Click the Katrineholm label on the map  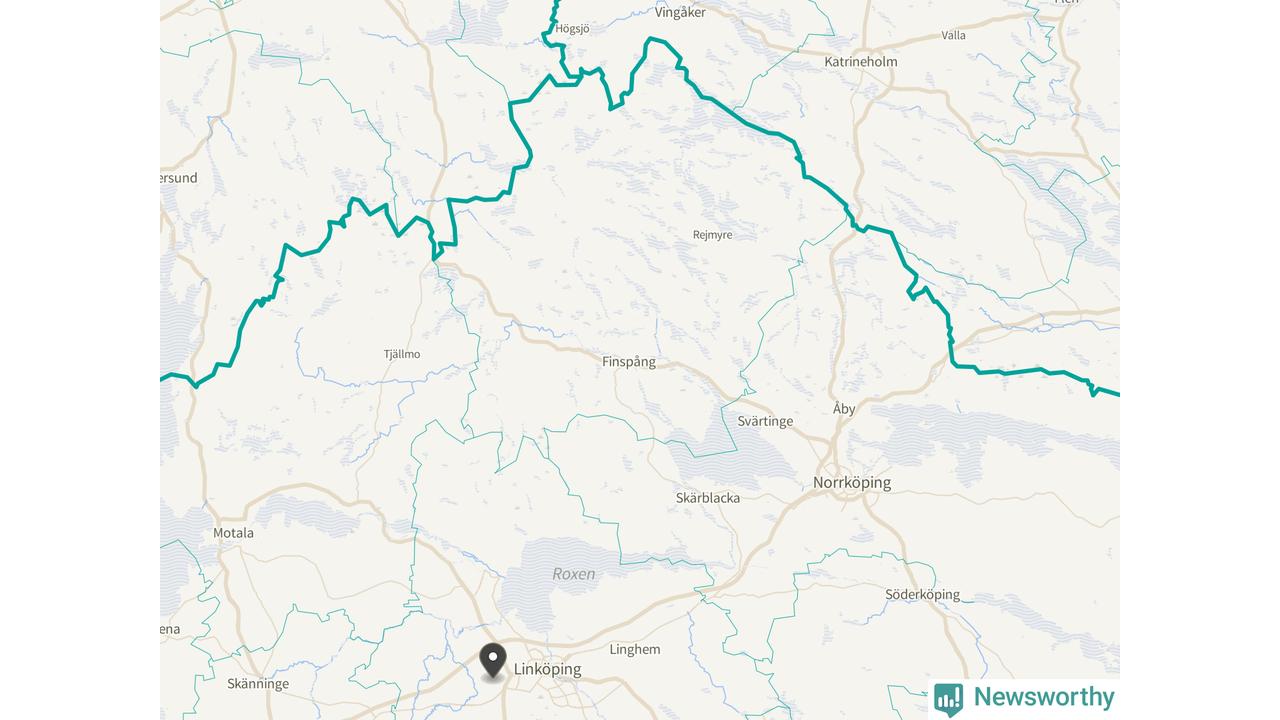click(861, 62)
